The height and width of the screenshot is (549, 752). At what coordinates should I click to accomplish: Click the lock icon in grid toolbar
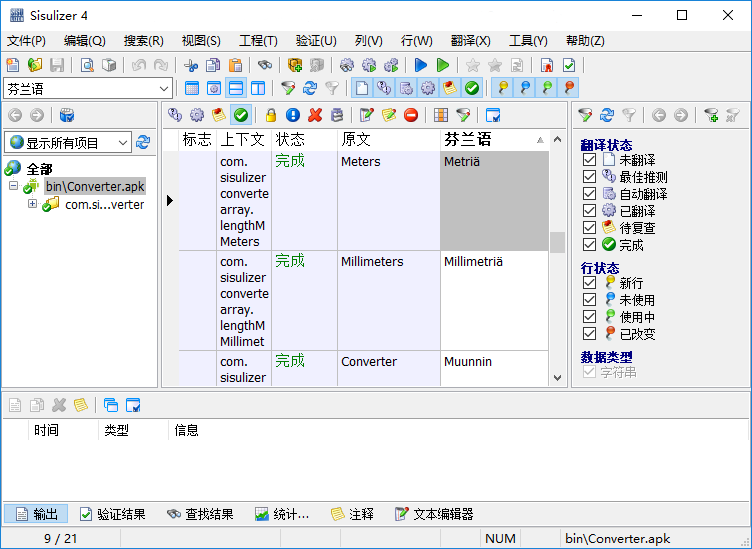tap(271, 115)
